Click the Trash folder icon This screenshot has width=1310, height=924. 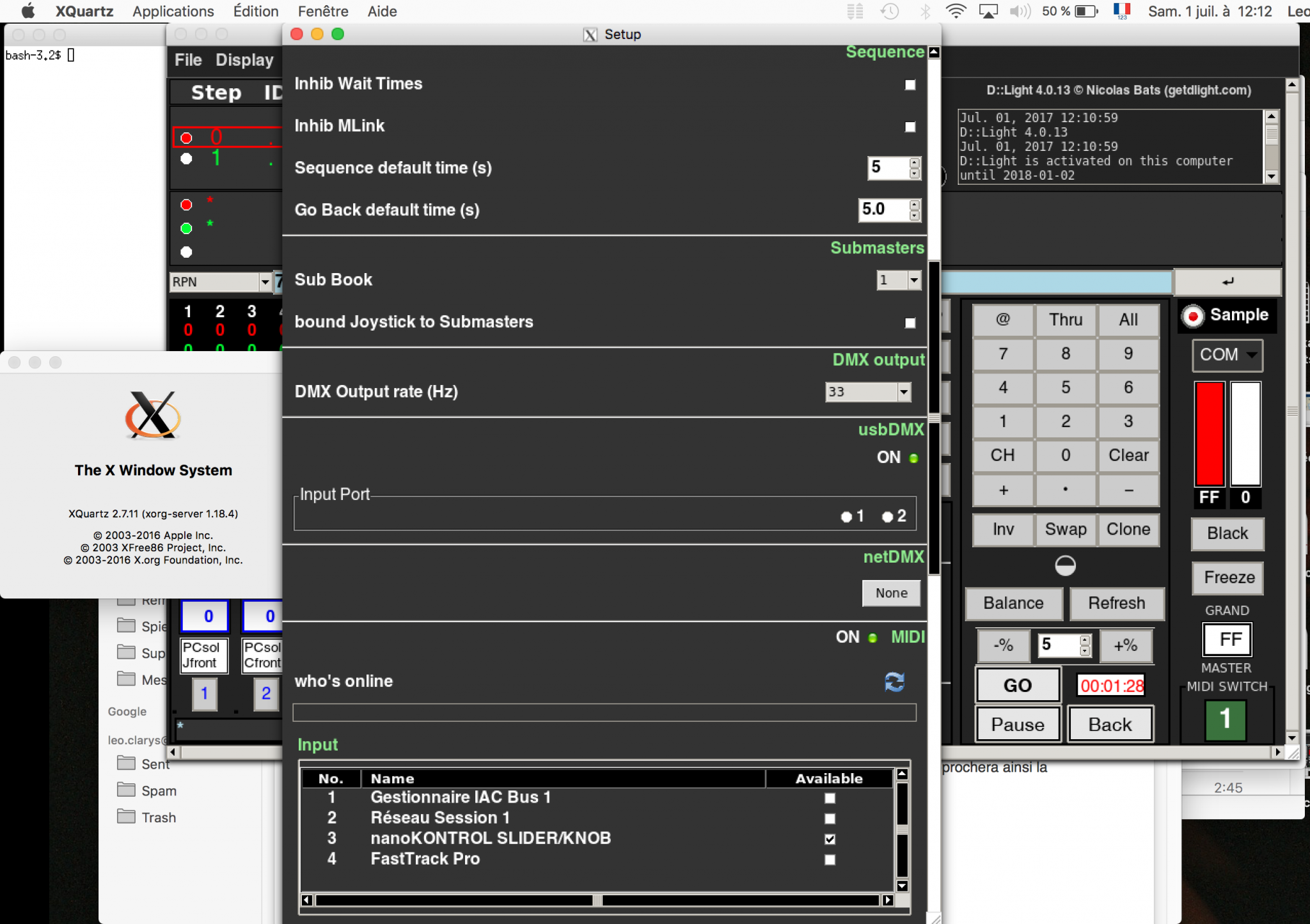point(127,817)
